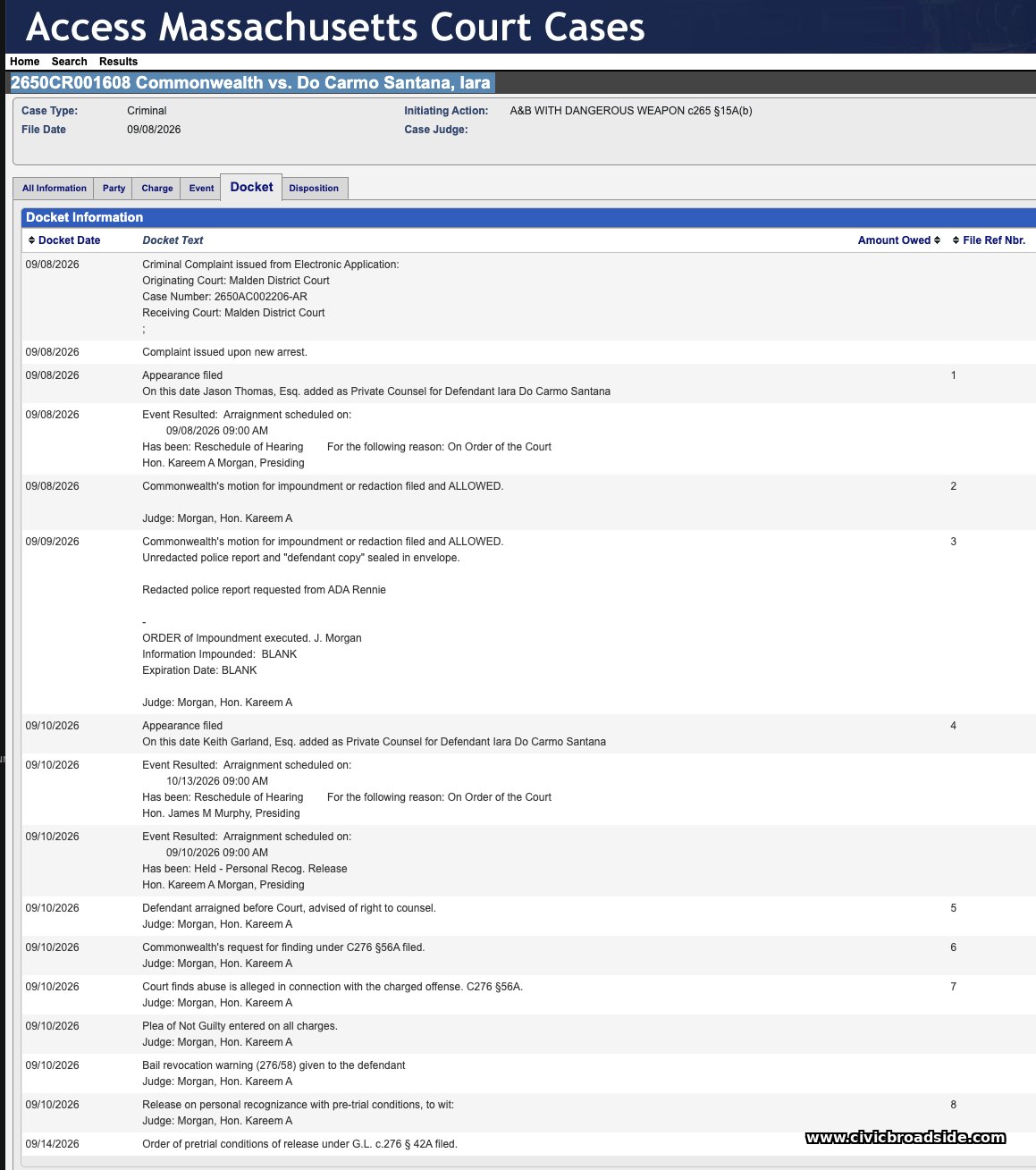Switch to the All Information tab

click(x=55, y=189)
